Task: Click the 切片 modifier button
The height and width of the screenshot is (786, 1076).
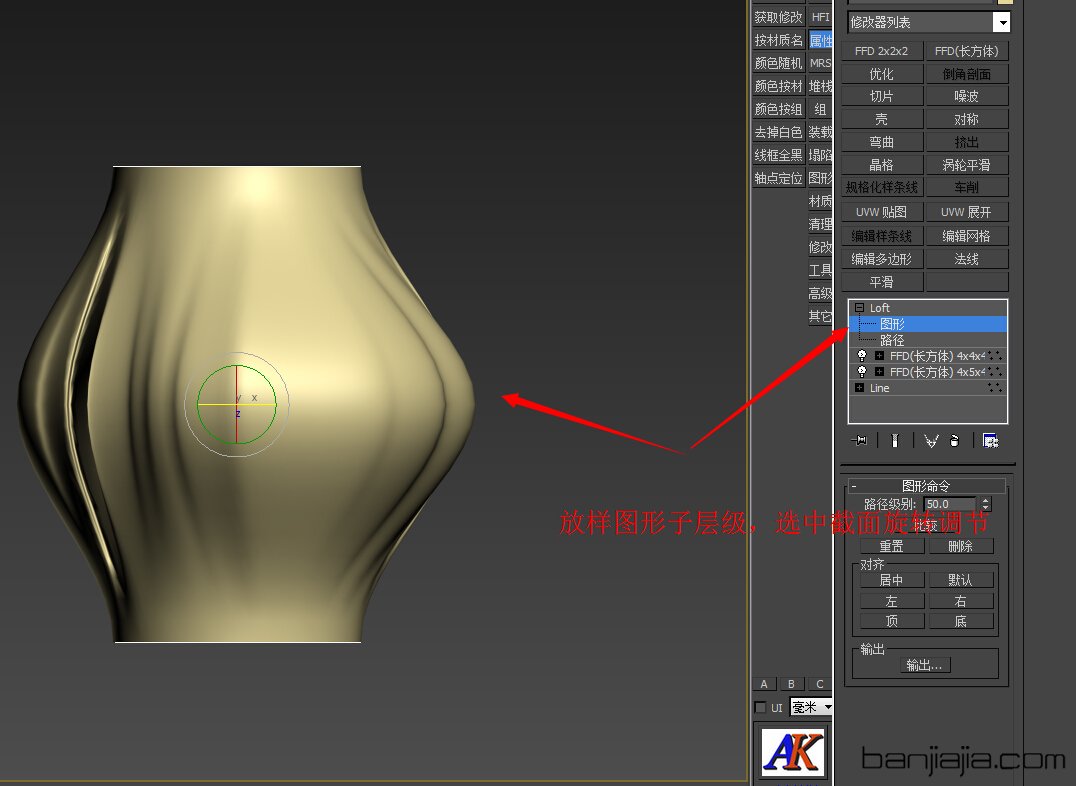Action: [x=882, y=96]
